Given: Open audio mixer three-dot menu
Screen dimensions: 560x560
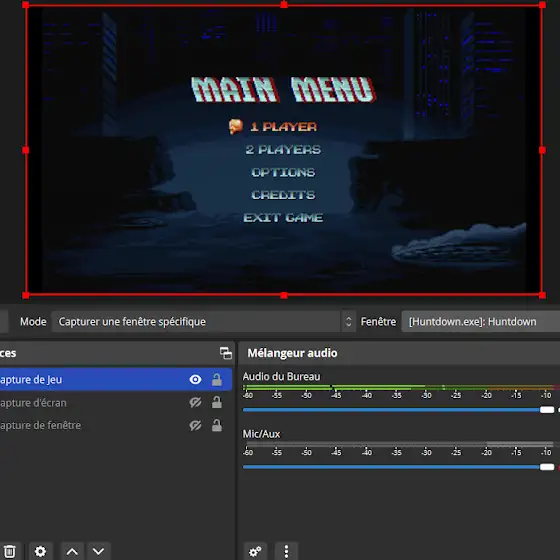Looking at the screenshot, I should pyautogui.click(x=286, y=551).
